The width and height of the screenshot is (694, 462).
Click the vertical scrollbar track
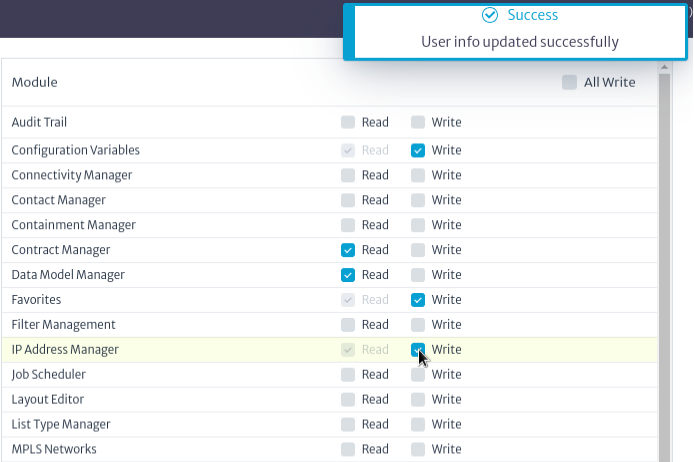[x=664, y=266]
